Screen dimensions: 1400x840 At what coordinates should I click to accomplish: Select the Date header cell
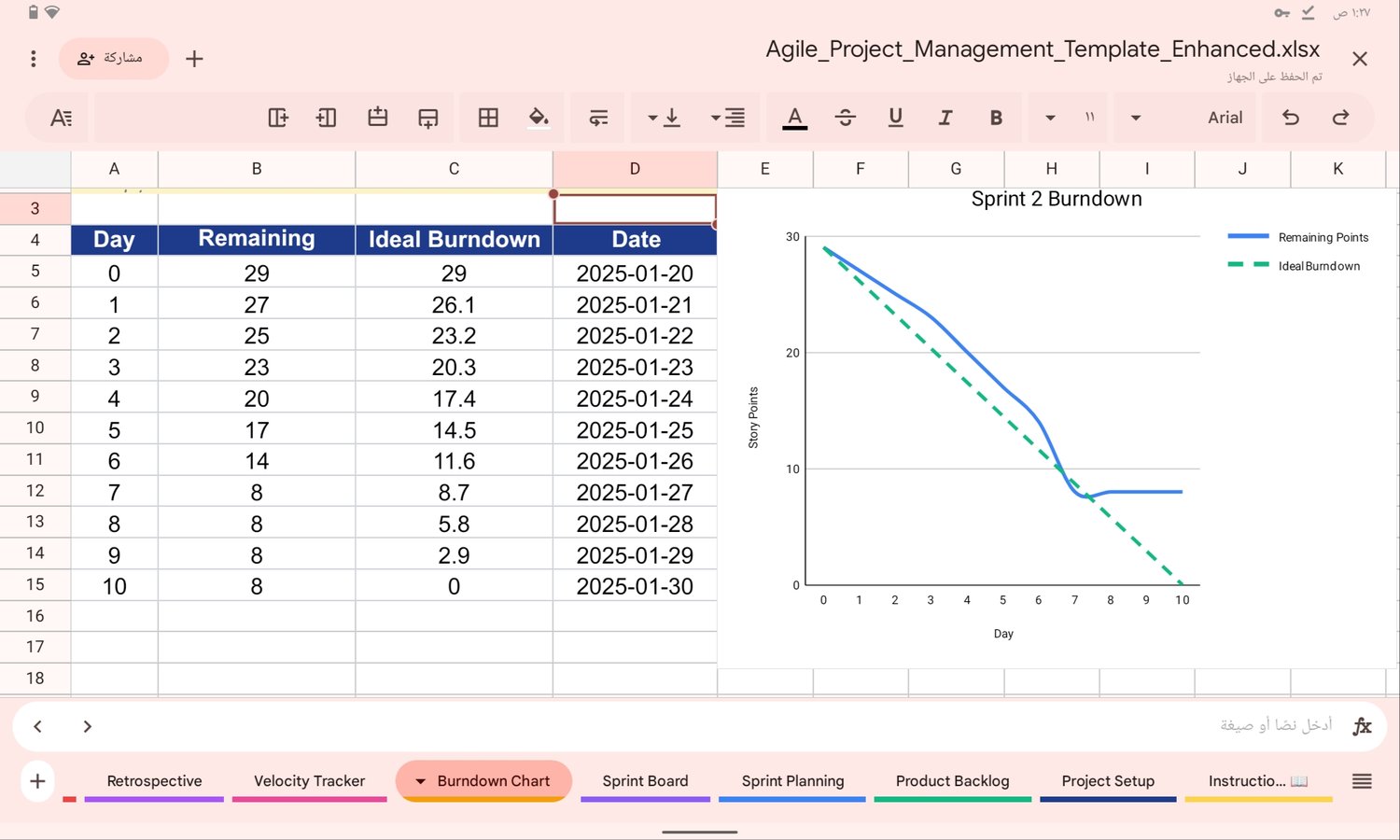coord(636,239)
